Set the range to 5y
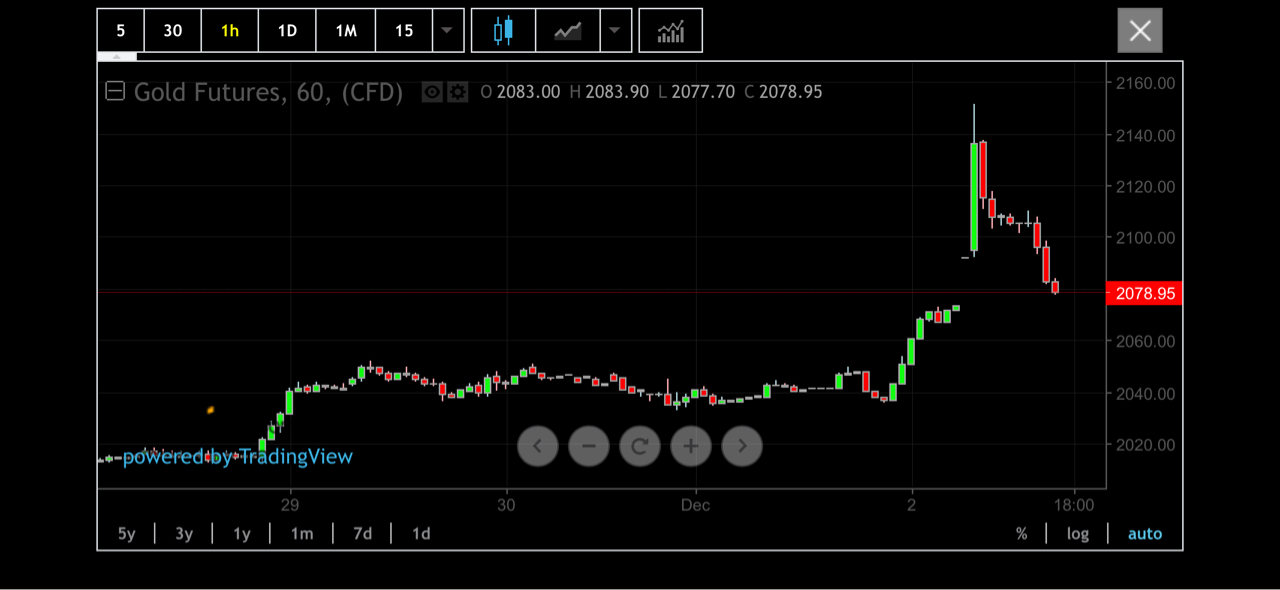1280x590 pixels. point(126,533)
